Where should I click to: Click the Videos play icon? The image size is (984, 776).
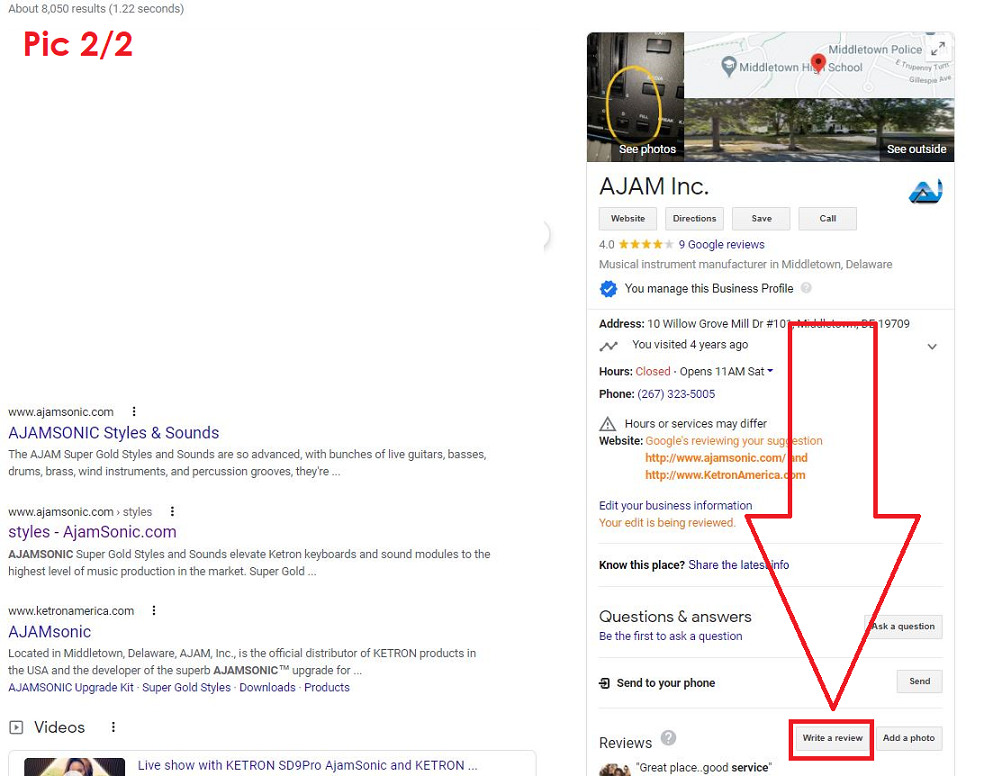[x=16, y=727]
